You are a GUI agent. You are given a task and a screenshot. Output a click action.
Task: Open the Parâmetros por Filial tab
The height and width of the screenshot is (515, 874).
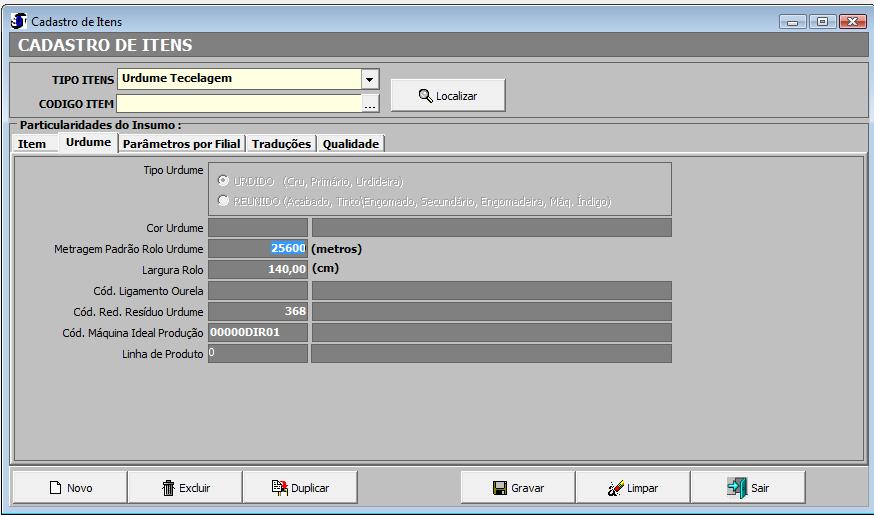pos(182,144)
